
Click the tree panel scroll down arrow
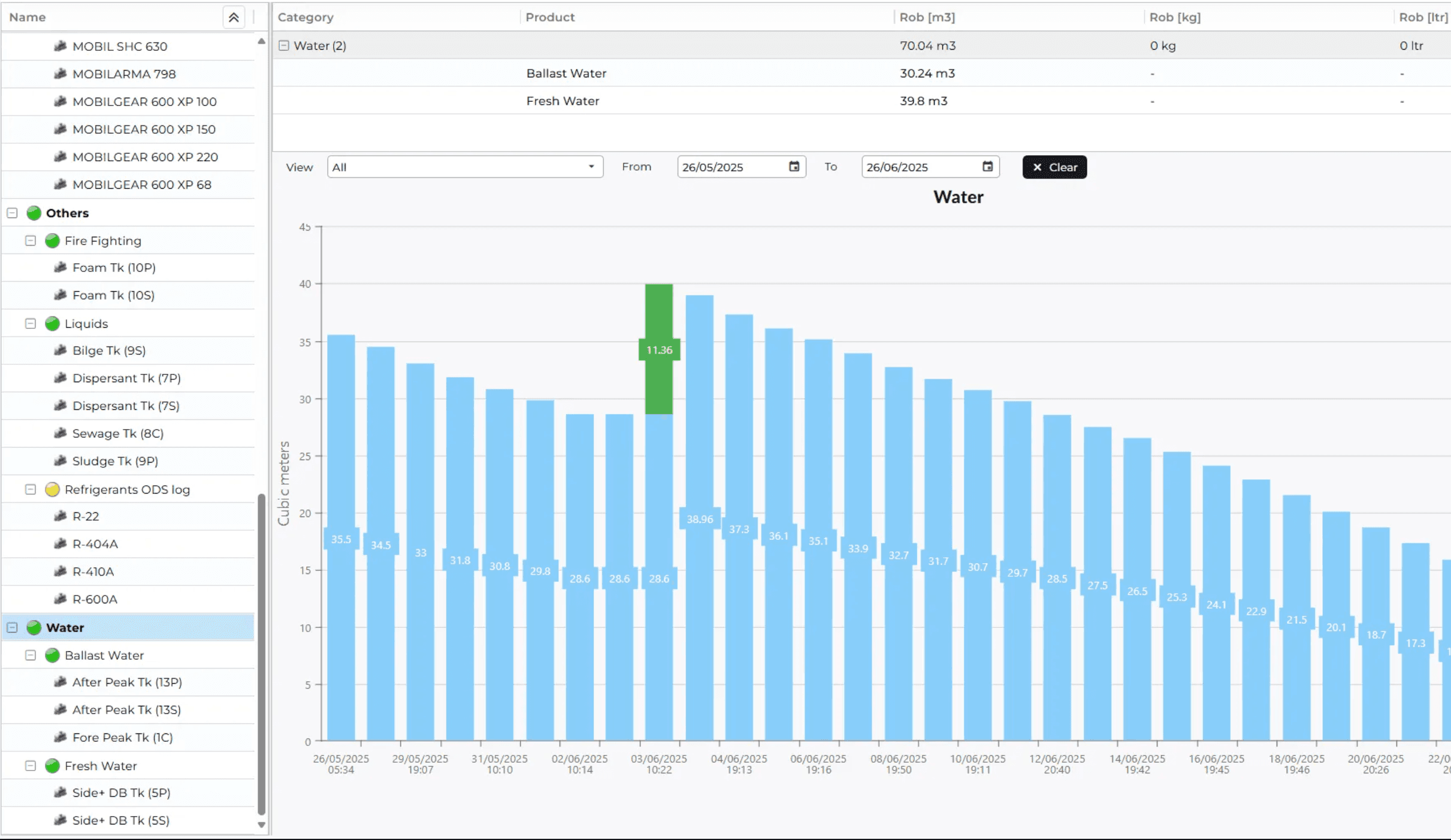(261, 825)
